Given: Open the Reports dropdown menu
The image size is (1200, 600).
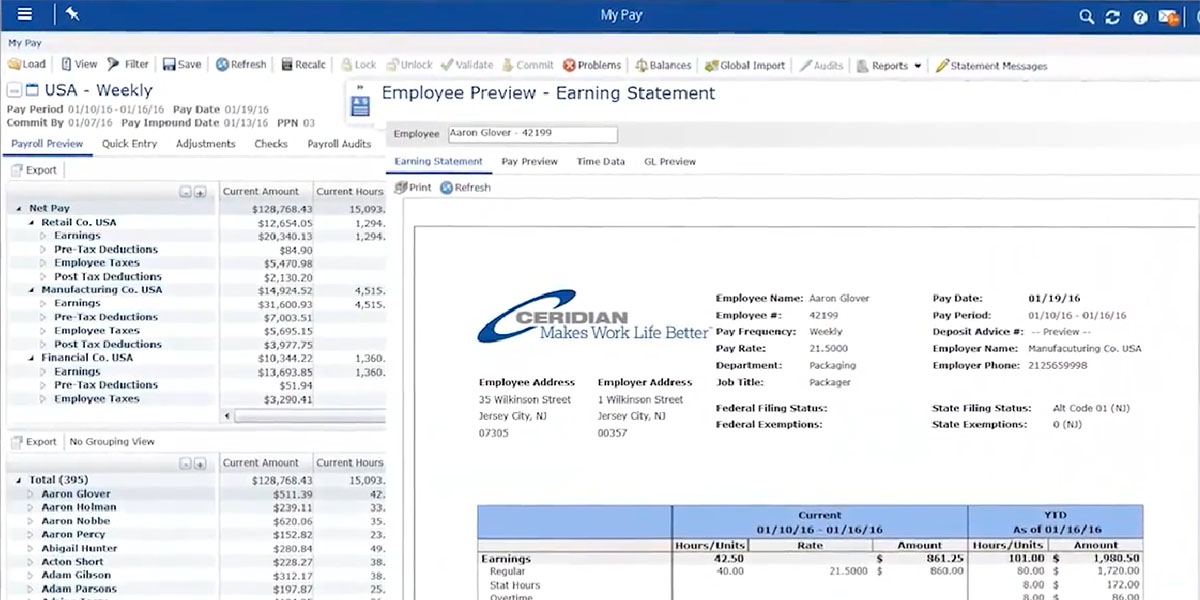Looking at the screenshot, I should pyautogui.click(x=889, y=66).
